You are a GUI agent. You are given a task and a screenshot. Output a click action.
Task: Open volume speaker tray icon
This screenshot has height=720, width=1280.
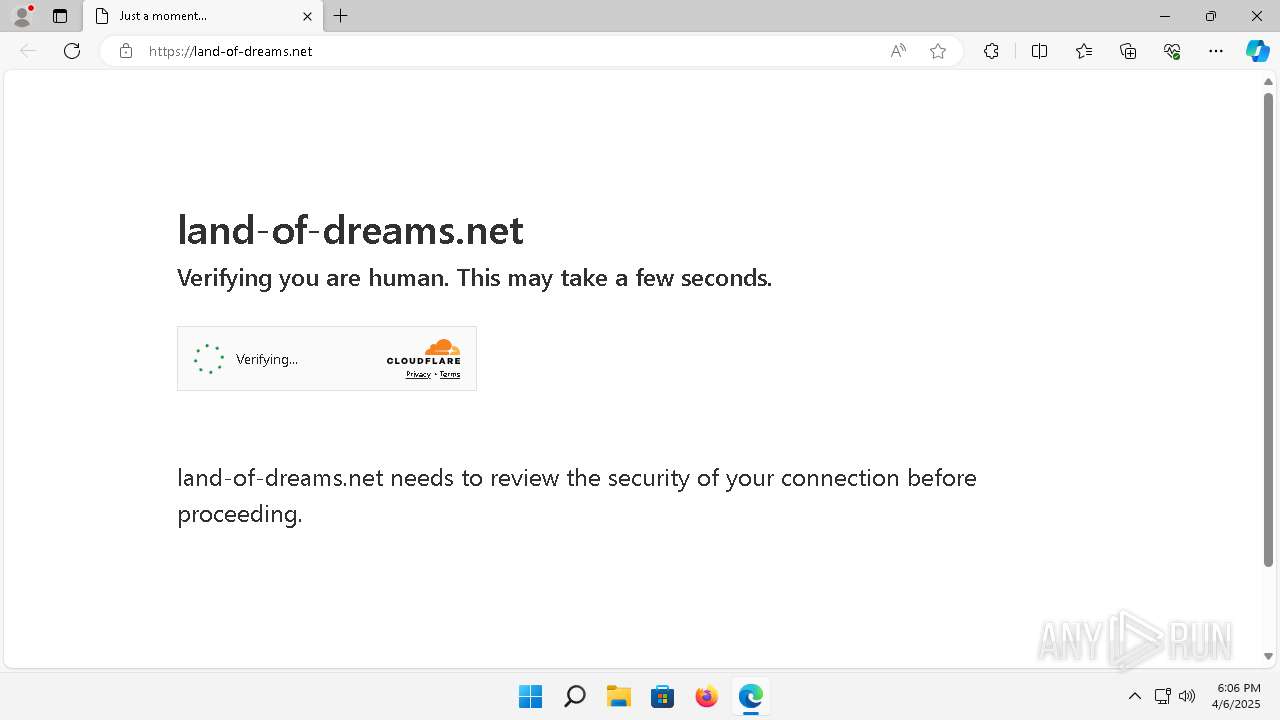coord(1187,696)
